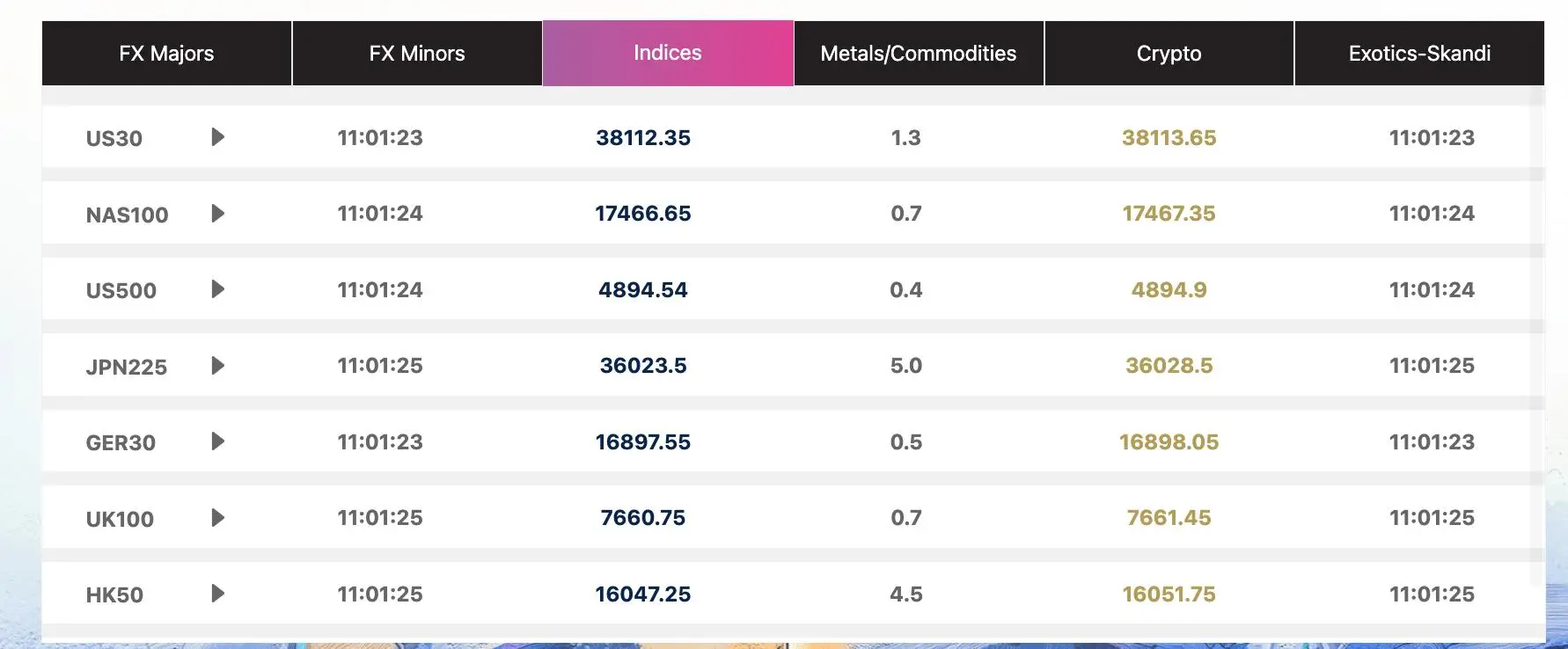Click US30 ask price 38113.65

(x=1169, y=138)
